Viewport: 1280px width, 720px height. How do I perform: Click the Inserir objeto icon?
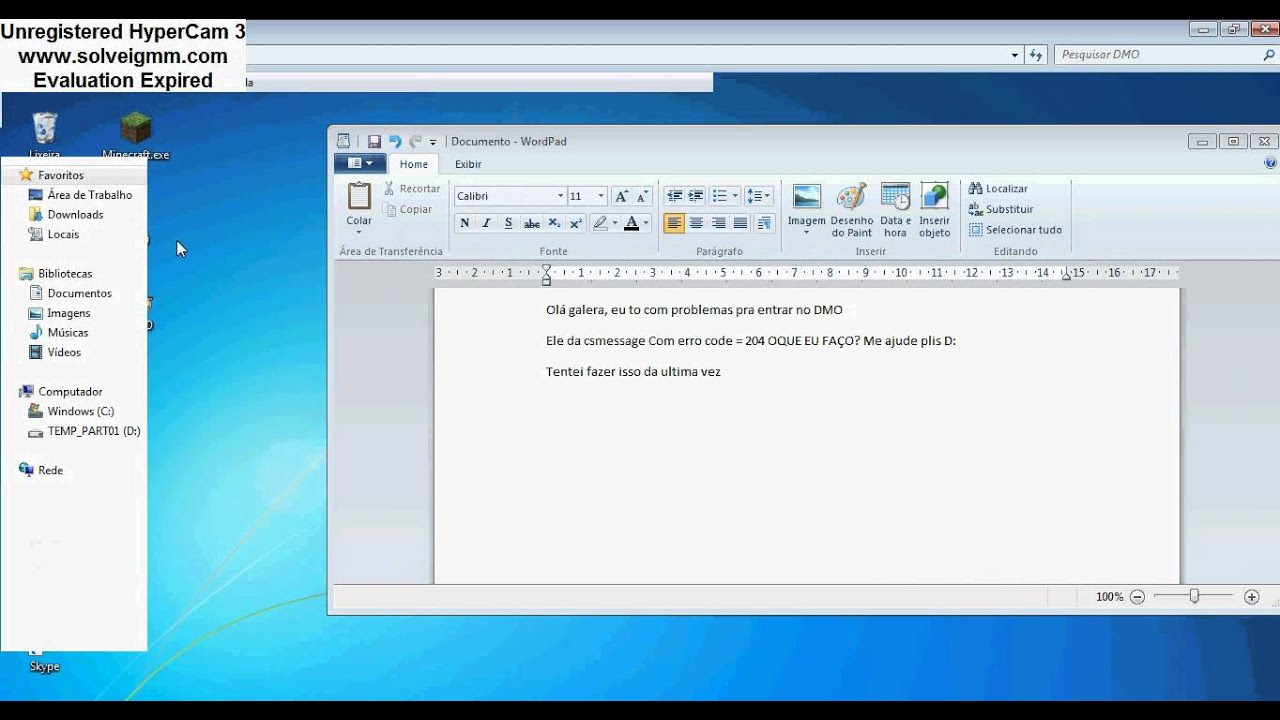(x=934, y=197)
